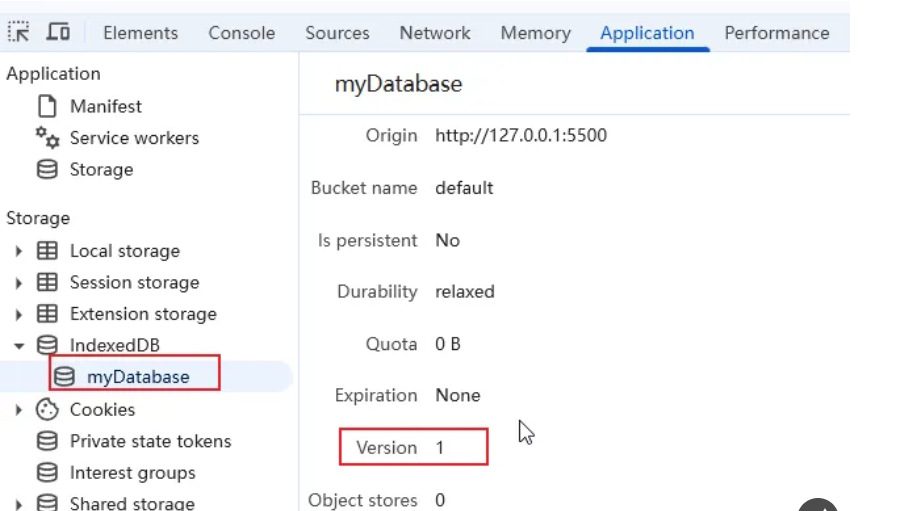Click the Service workers gear icon
Screen dimensions: 913x511
coord(47,138)
